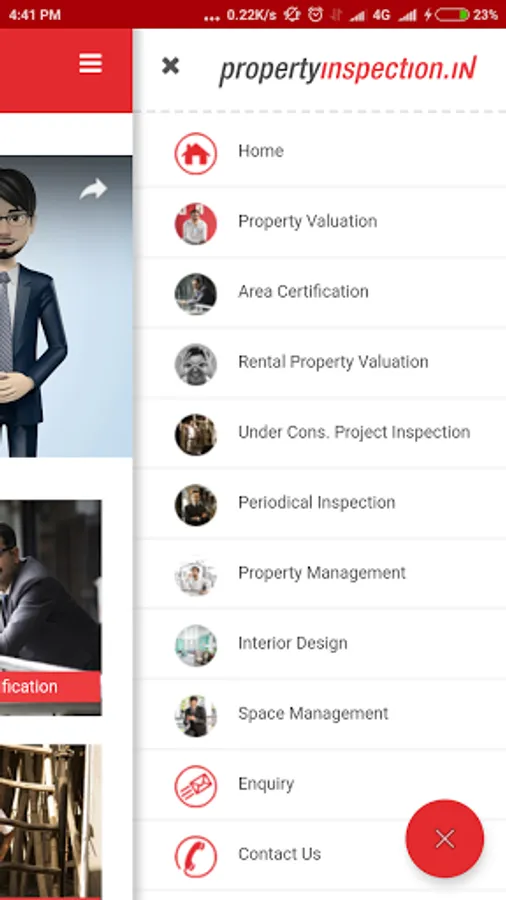Tap the red house Home icon
The image size is (506, 900).
click(196, 153)
